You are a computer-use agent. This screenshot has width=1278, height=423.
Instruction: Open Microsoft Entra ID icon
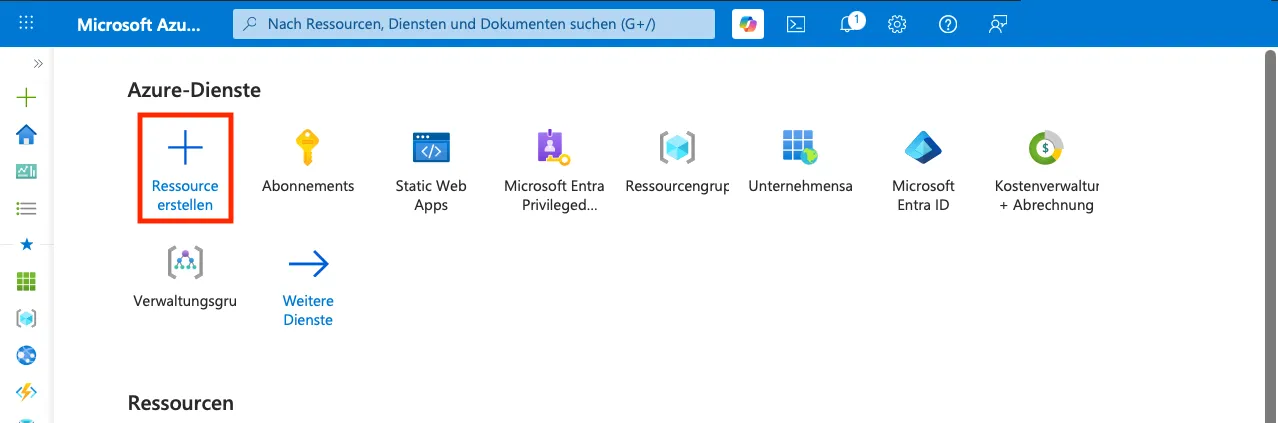tap(923, 147)
